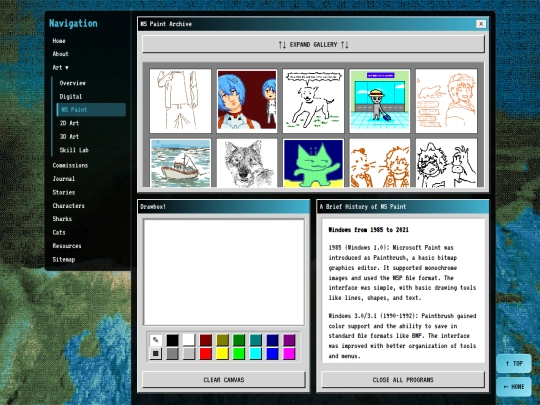The height and width of the screenshot is (405, 540).
Task: Pick the cyan color swatch
Action: (256, 353)
